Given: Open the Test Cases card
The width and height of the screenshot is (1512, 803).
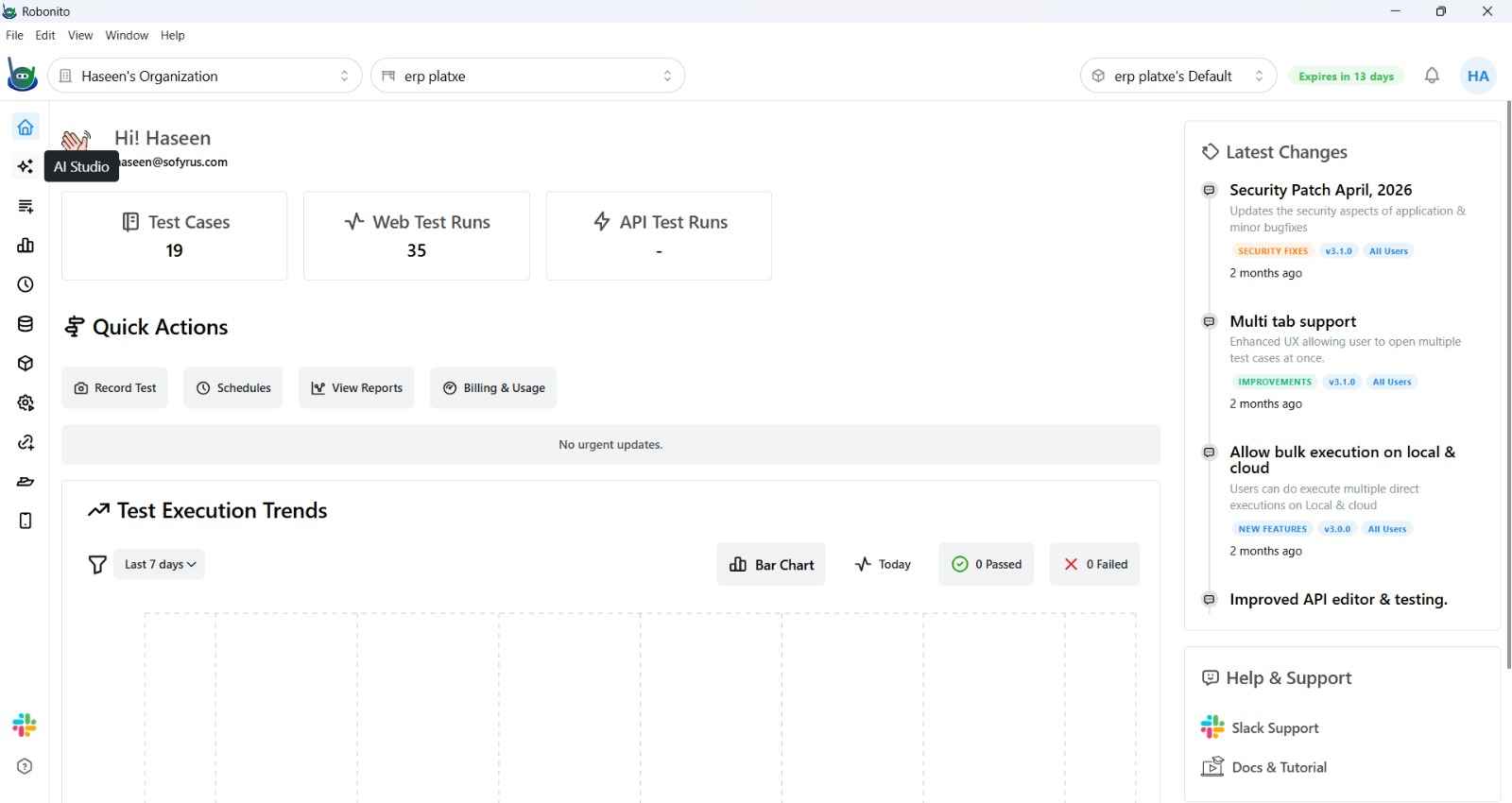Looking at the screenshot, I should pyautogui.click(x=174, y=235).
